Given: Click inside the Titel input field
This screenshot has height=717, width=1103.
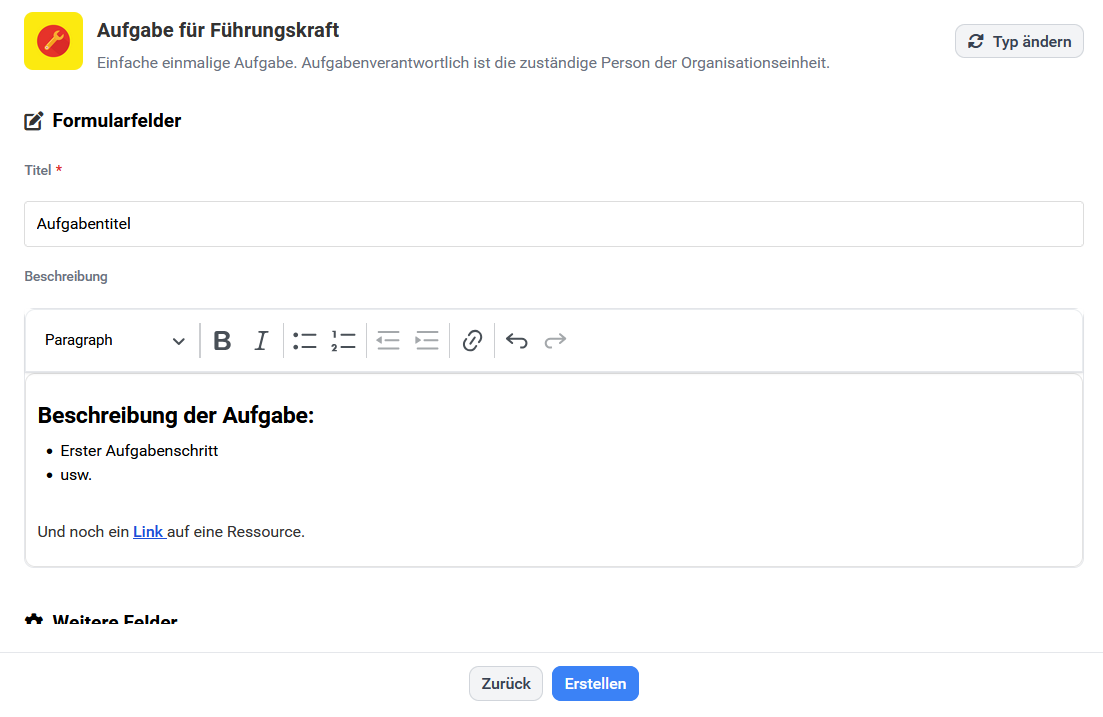Looking at the screenshot, I should pos(553,223).
